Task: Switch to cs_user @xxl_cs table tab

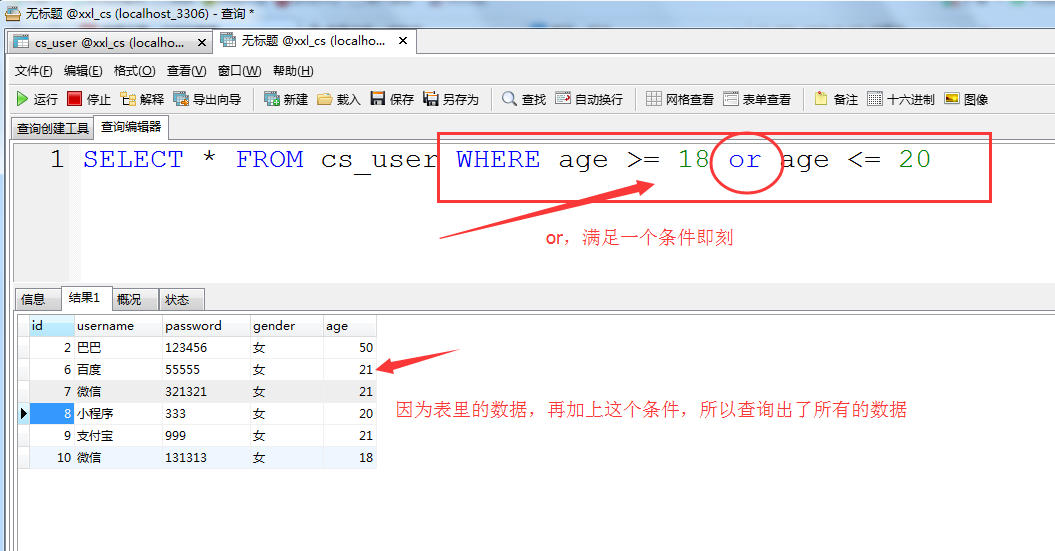Action: pos(109,42)
